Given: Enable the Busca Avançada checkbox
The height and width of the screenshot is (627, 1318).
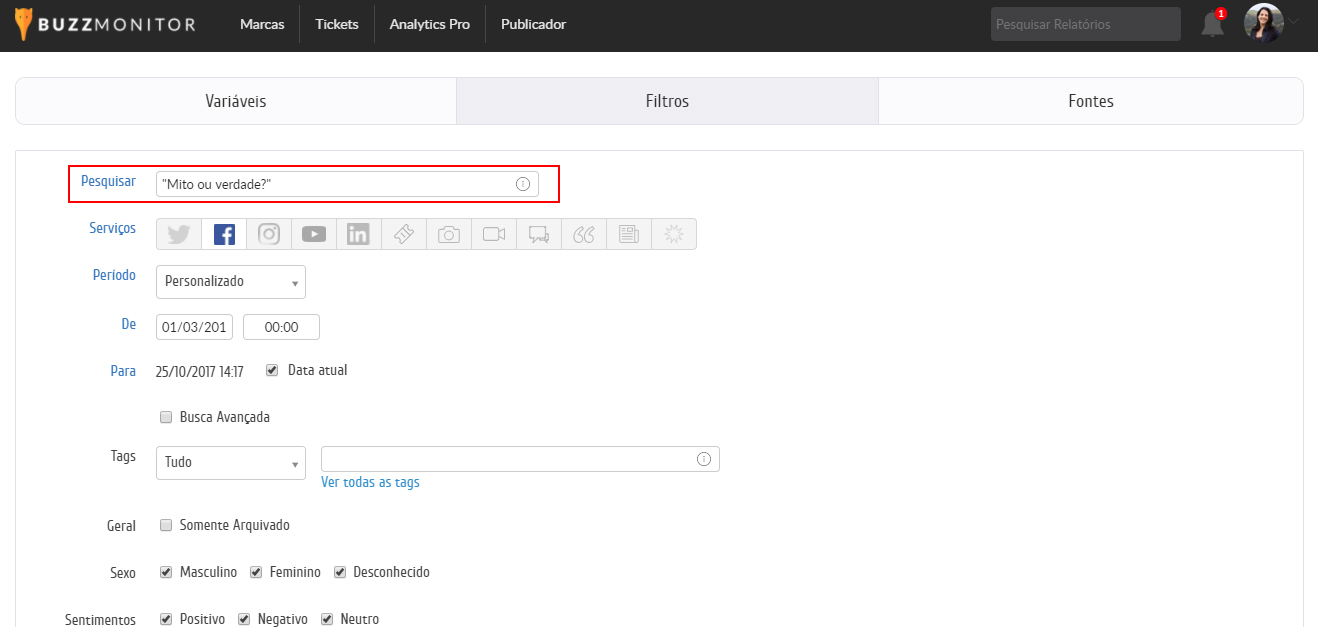Looking at the screenshot, I should click(166, 417).
